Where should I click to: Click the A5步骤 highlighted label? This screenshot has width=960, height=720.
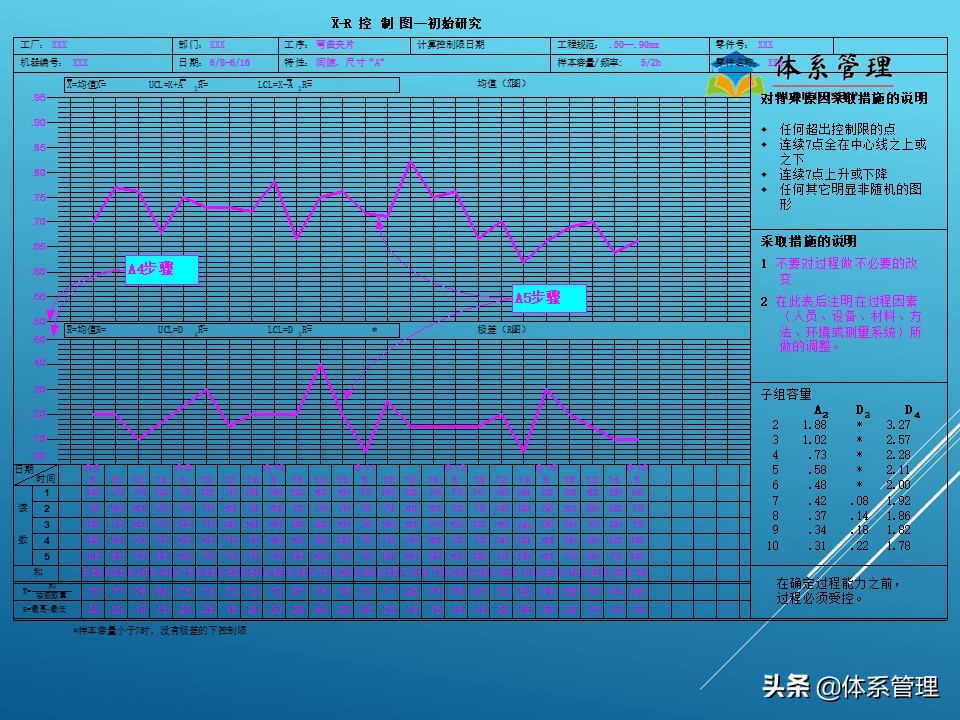pos(548,297)
